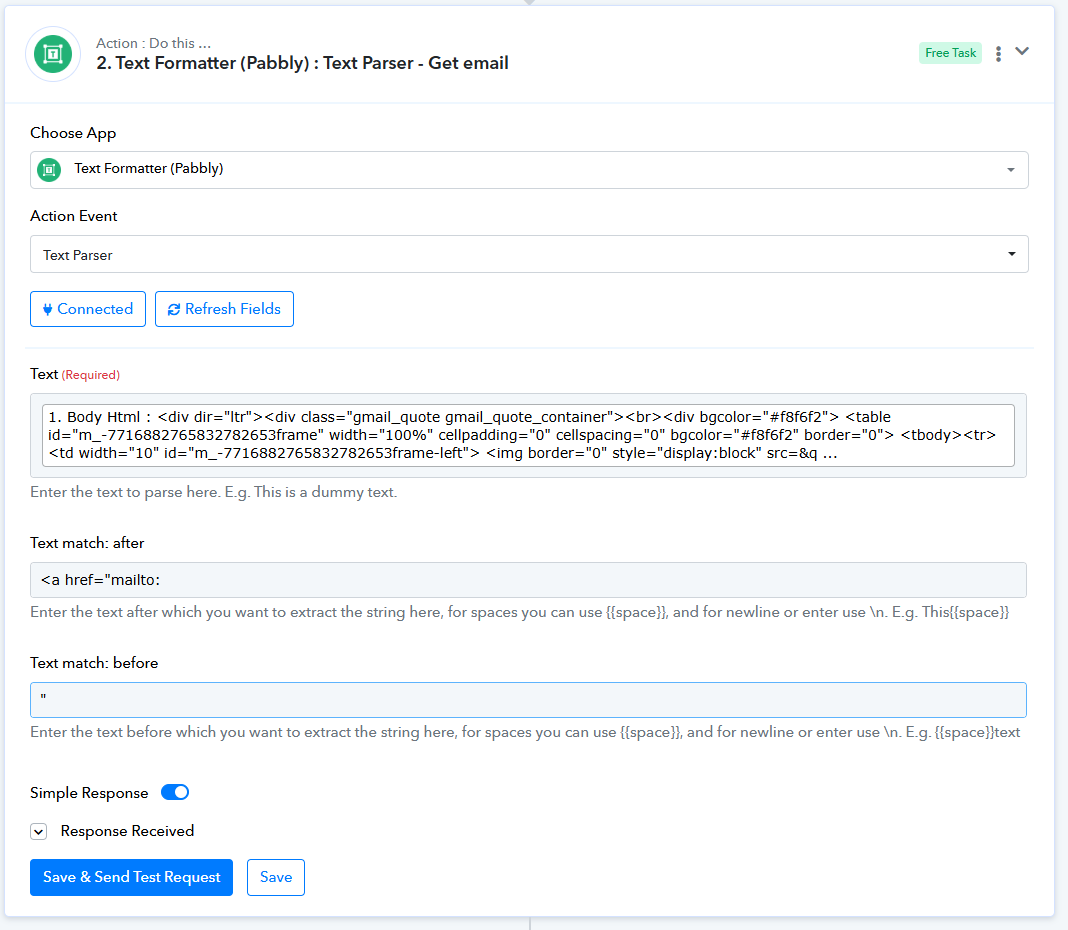
Task: Collapse the step using the header chevron
Action: tap(1022, 51)
